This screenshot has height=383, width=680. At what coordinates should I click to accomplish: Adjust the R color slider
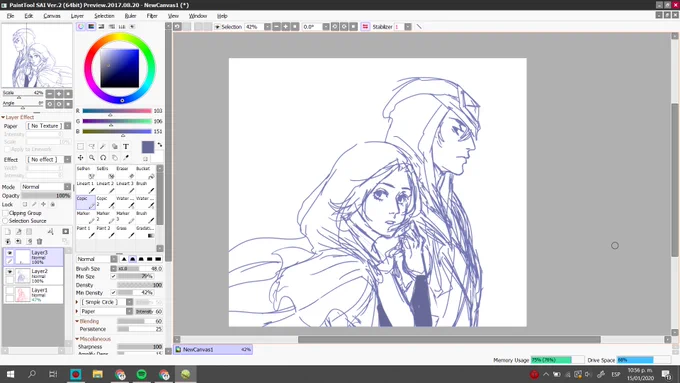[x=117, y=111]
